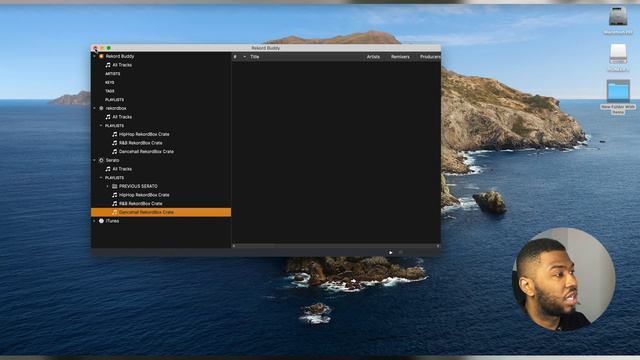Click PREVIOUS SERATO folder icon
The width and height of the screenshot is (640, 360).
click(115, 186)
